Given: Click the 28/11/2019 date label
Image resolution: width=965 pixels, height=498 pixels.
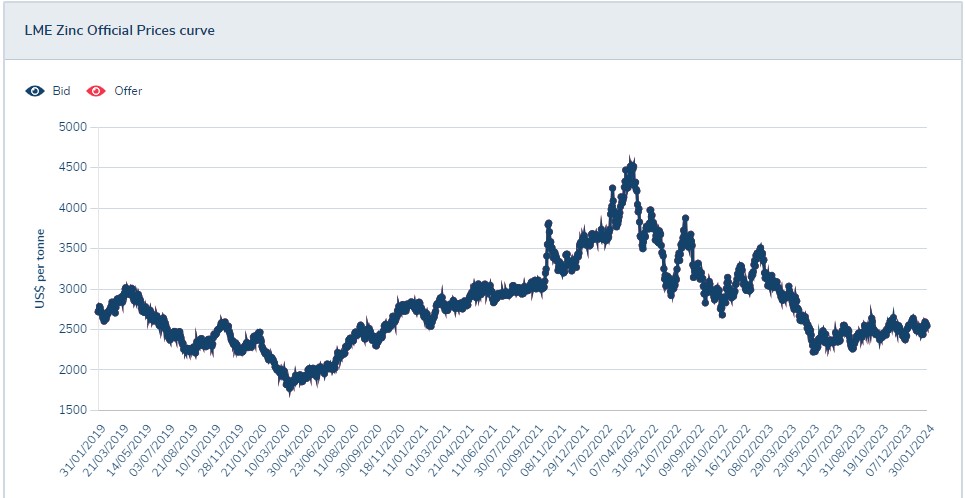Looking at the screenshot, I should coord(221,449).
